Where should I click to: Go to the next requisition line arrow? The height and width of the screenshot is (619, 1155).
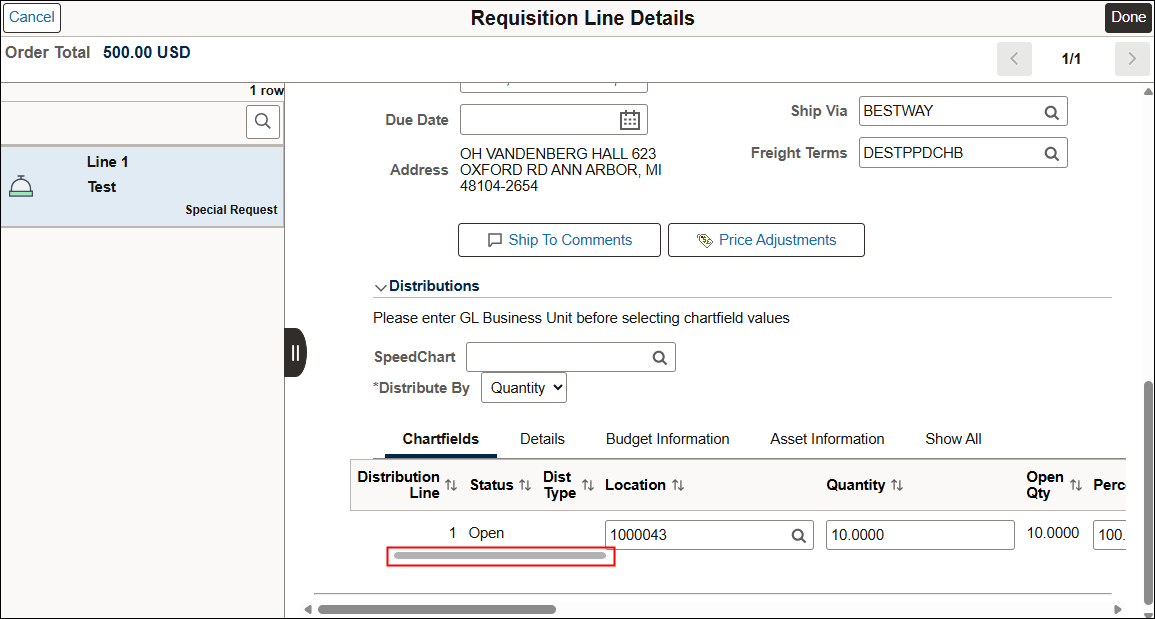(x=1131, y=59)
